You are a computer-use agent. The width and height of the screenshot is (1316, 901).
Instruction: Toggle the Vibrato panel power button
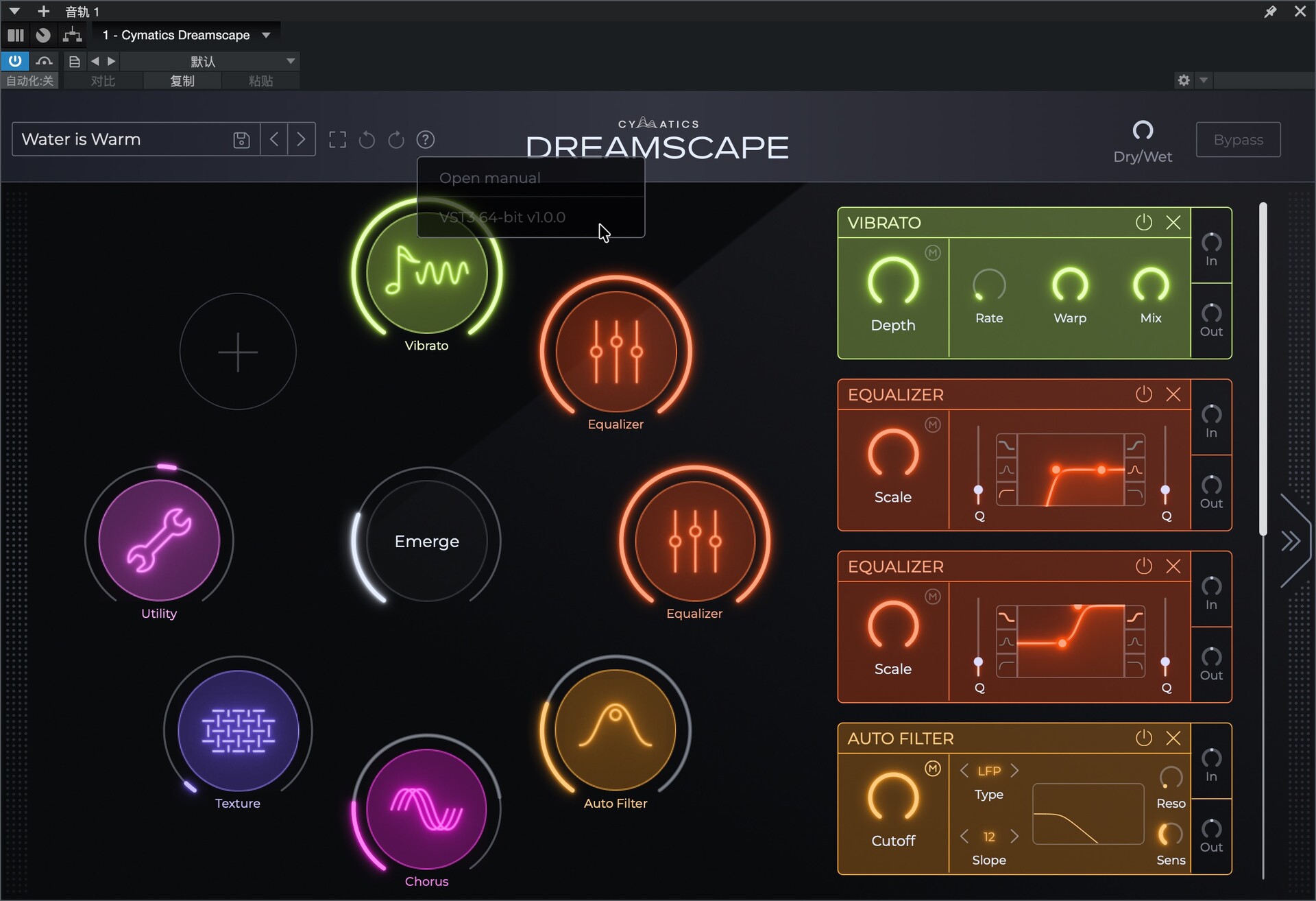coord(1143,222)
